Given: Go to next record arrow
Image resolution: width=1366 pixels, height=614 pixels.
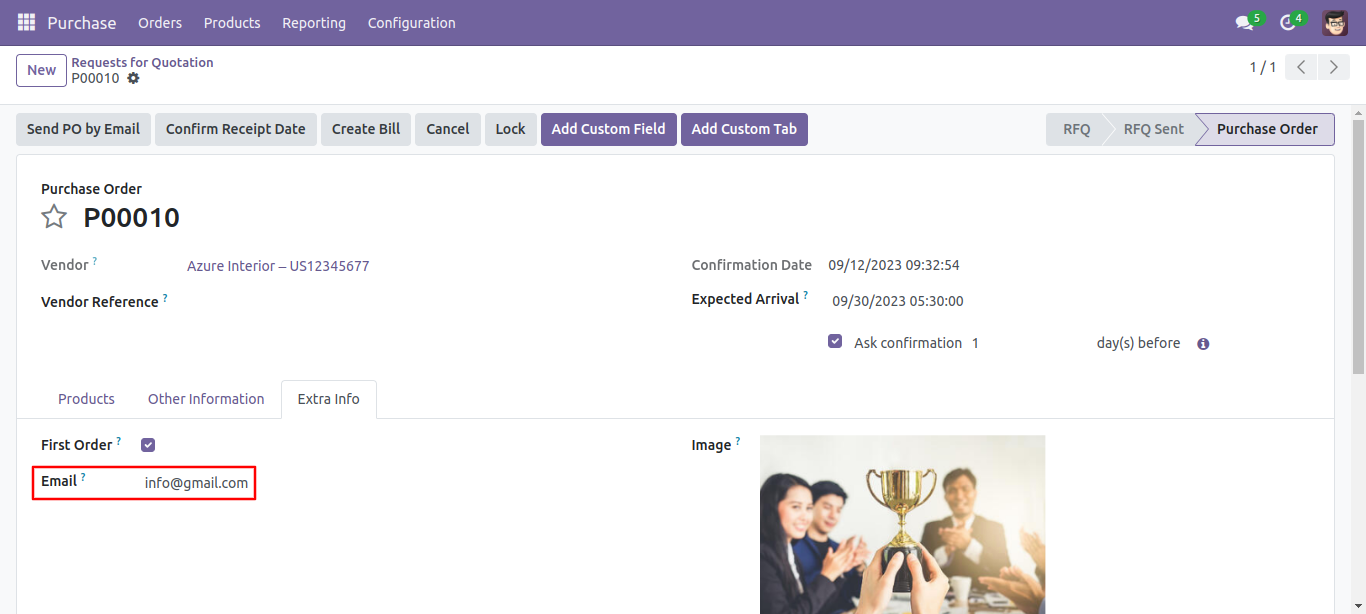Looking at the screenshot, I should 1333,67.
